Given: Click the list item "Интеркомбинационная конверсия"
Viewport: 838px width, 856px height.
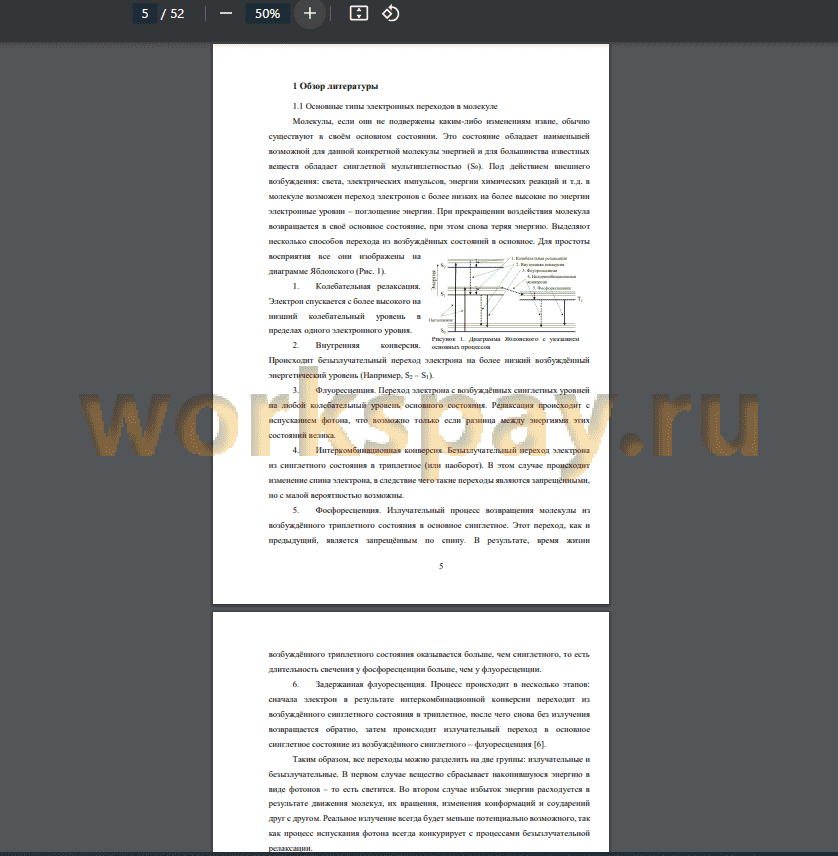Looking at the screenshot, I should pyautogui.click(x=379, y=450).
